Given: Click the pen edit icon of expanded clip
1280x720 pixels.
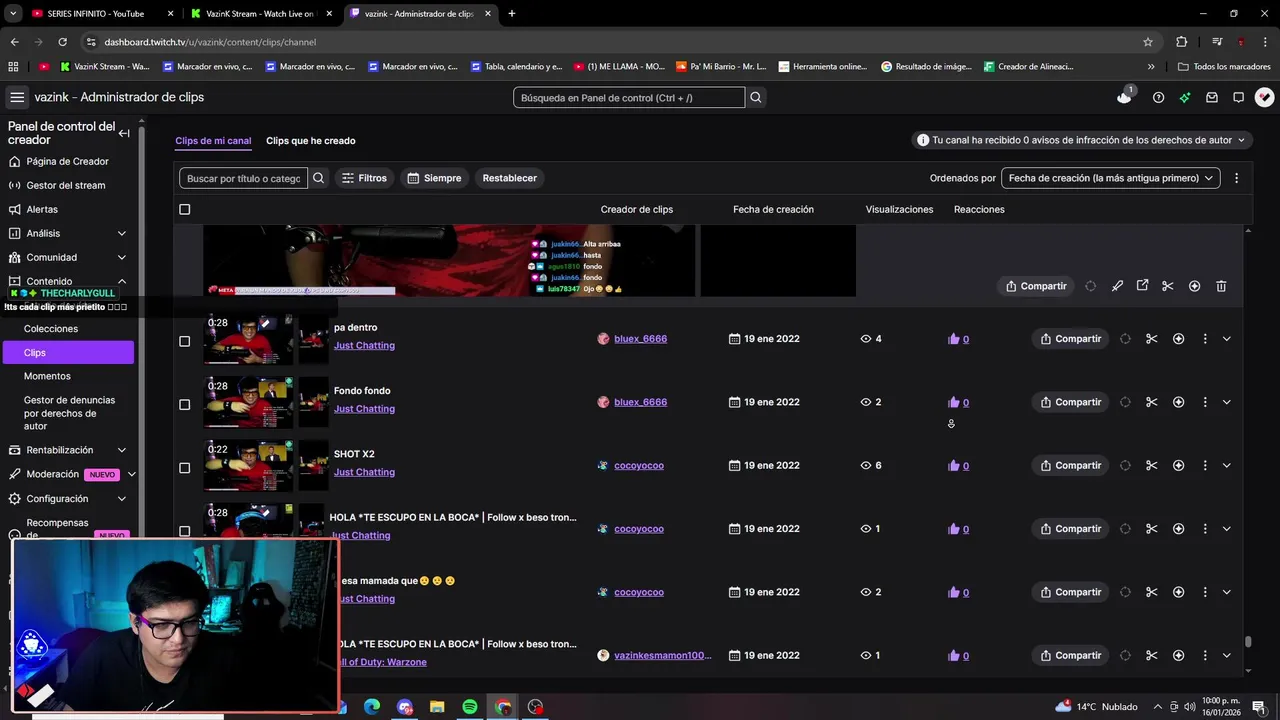Looking at the screenshot, I should click(x=1117, y=286).
